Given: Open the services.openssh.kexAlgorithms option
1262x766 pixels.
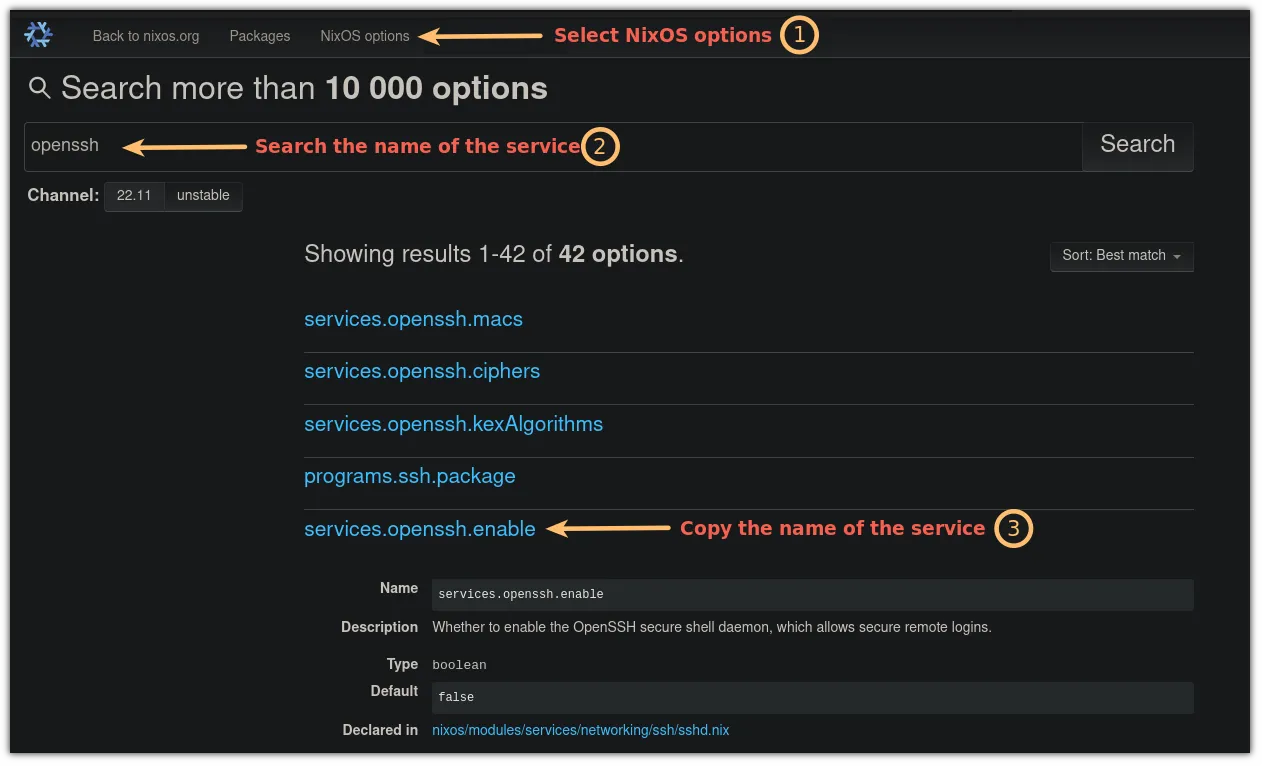Looking at the screenshot, I should (453, 423).
